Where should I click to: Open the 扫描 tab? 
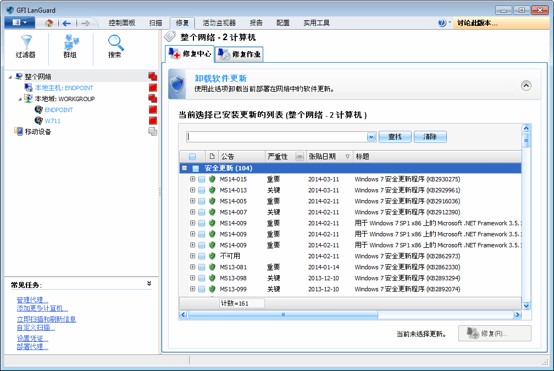(155, 23)
